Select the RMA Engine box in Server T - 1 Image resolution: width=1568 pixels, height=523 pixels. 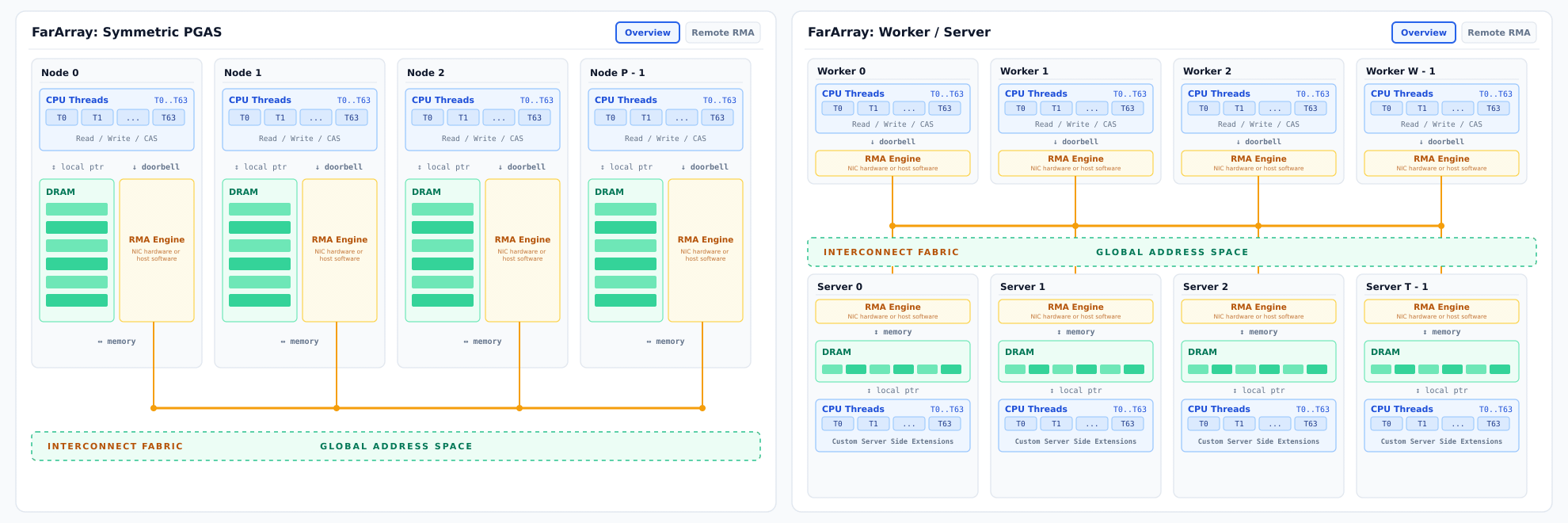pos(1441,311)
